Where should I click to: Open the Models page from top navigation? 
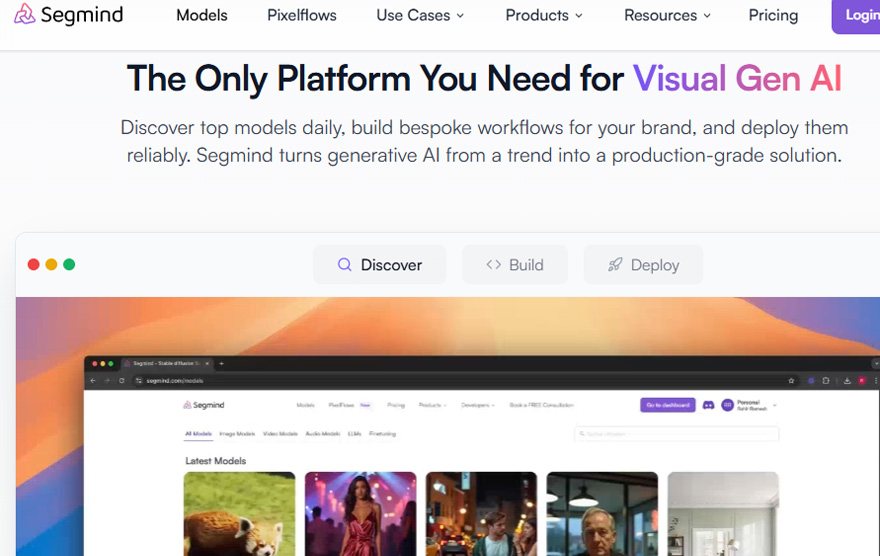201,15
